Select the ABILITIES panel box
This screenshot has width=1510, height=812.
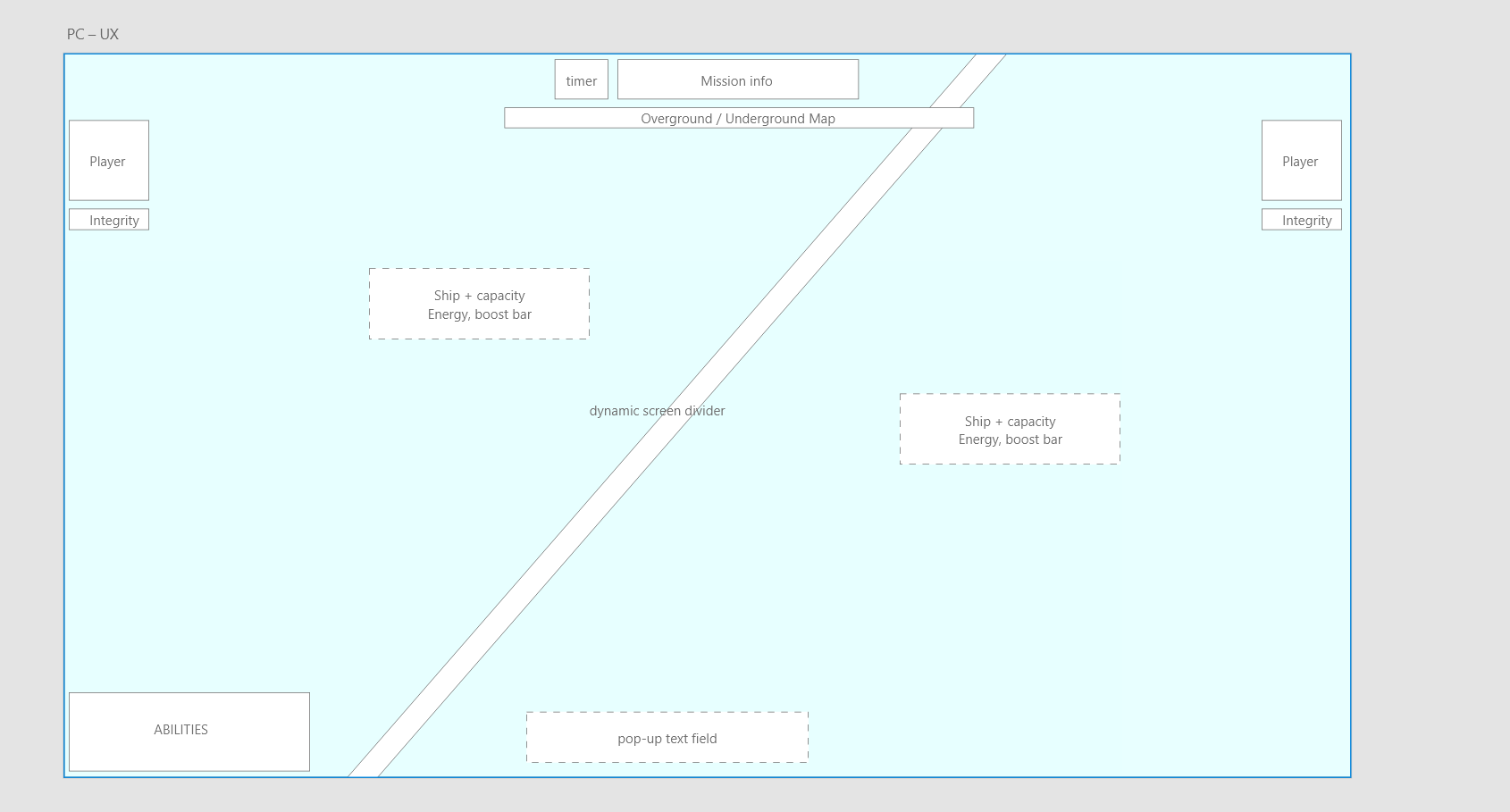189,731
